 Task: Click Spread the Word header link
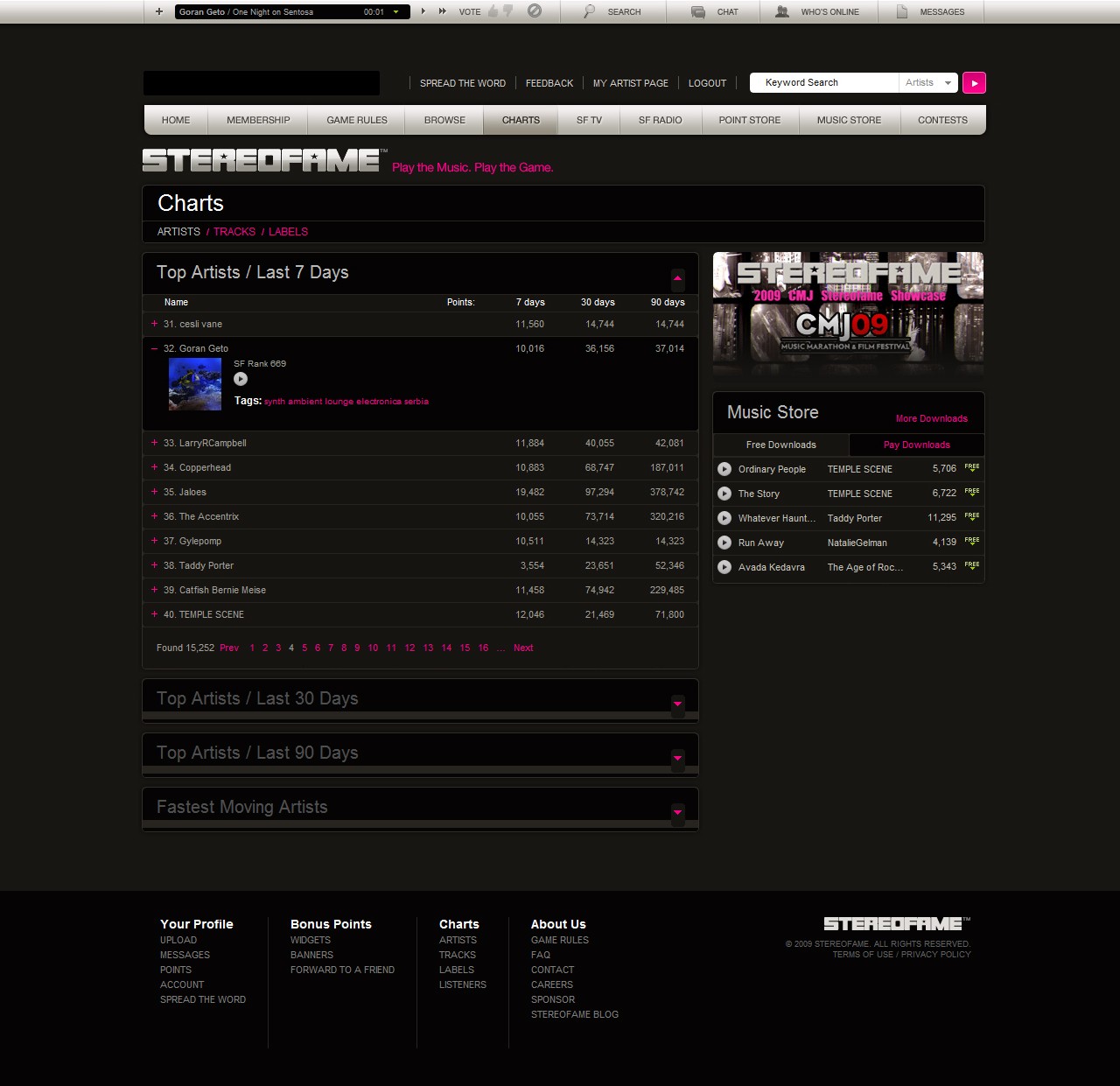[463, 83]
